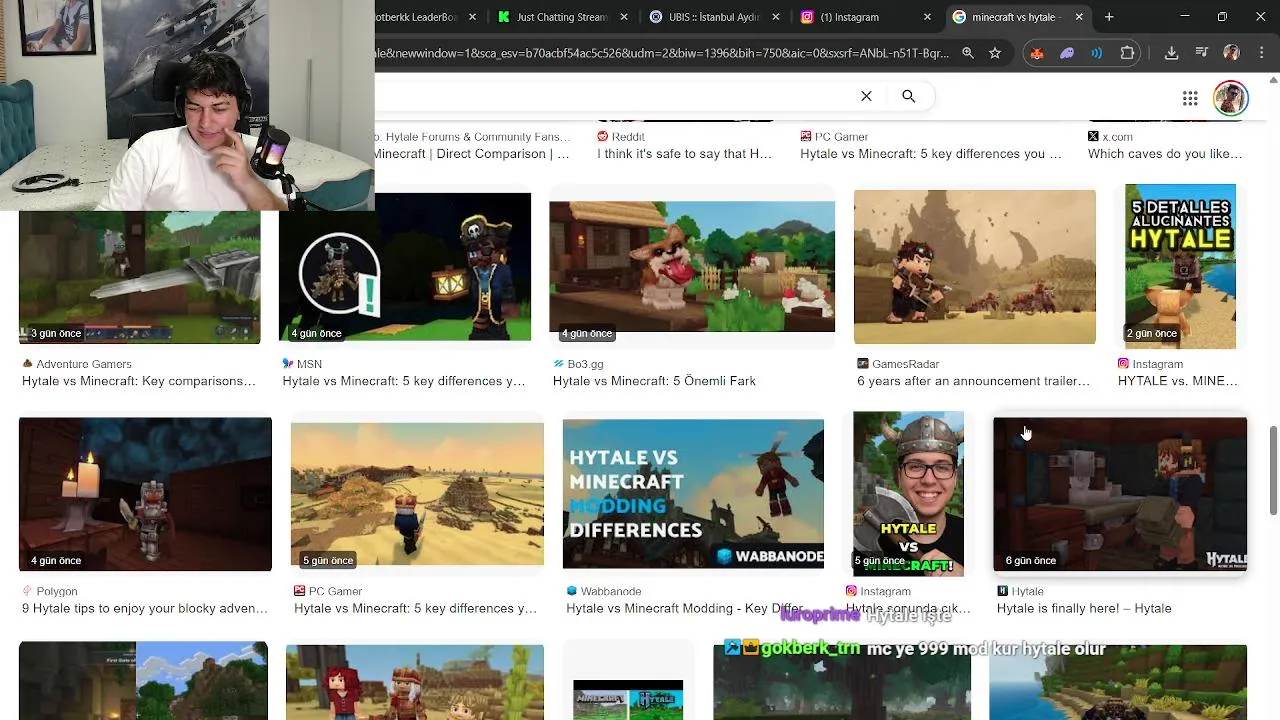Image resolution: width=1280 pixels, height=720 pixels.
Task: Open the 5 Detalles Alucinantes Hytale image
Action: point(1180,266)
